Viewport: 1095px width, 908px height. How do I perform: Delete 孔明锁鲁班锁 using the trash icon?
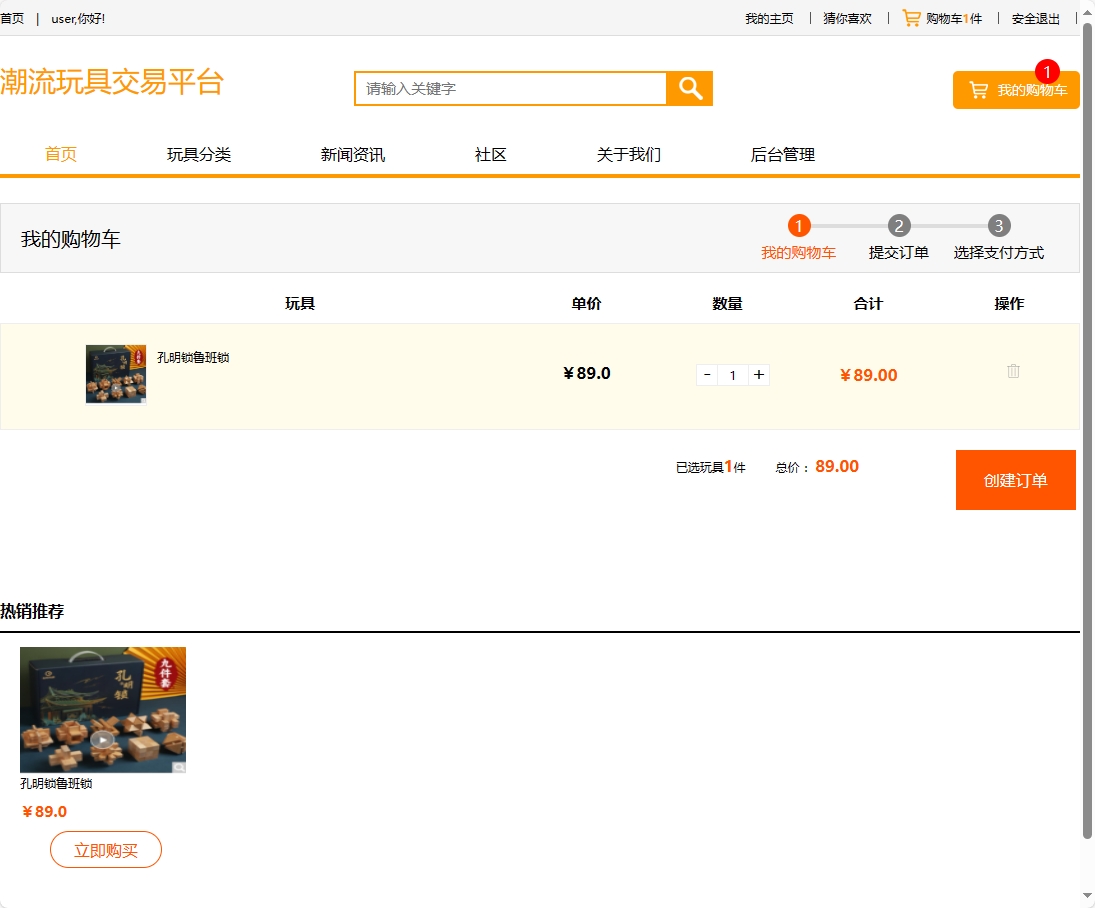pos(1013,371)
